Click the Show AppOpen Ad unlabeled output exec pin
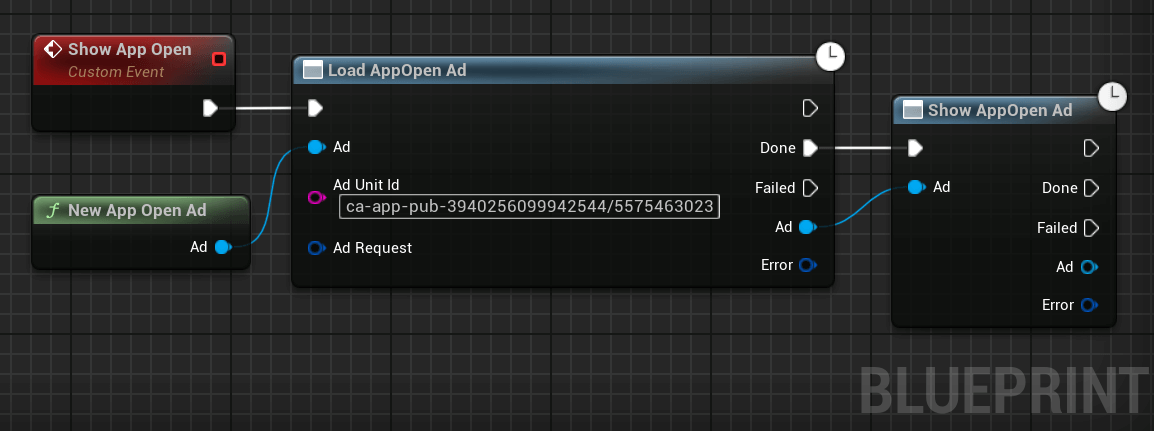The width and height of the screenshot is (1154, 431). point(1091,149)
